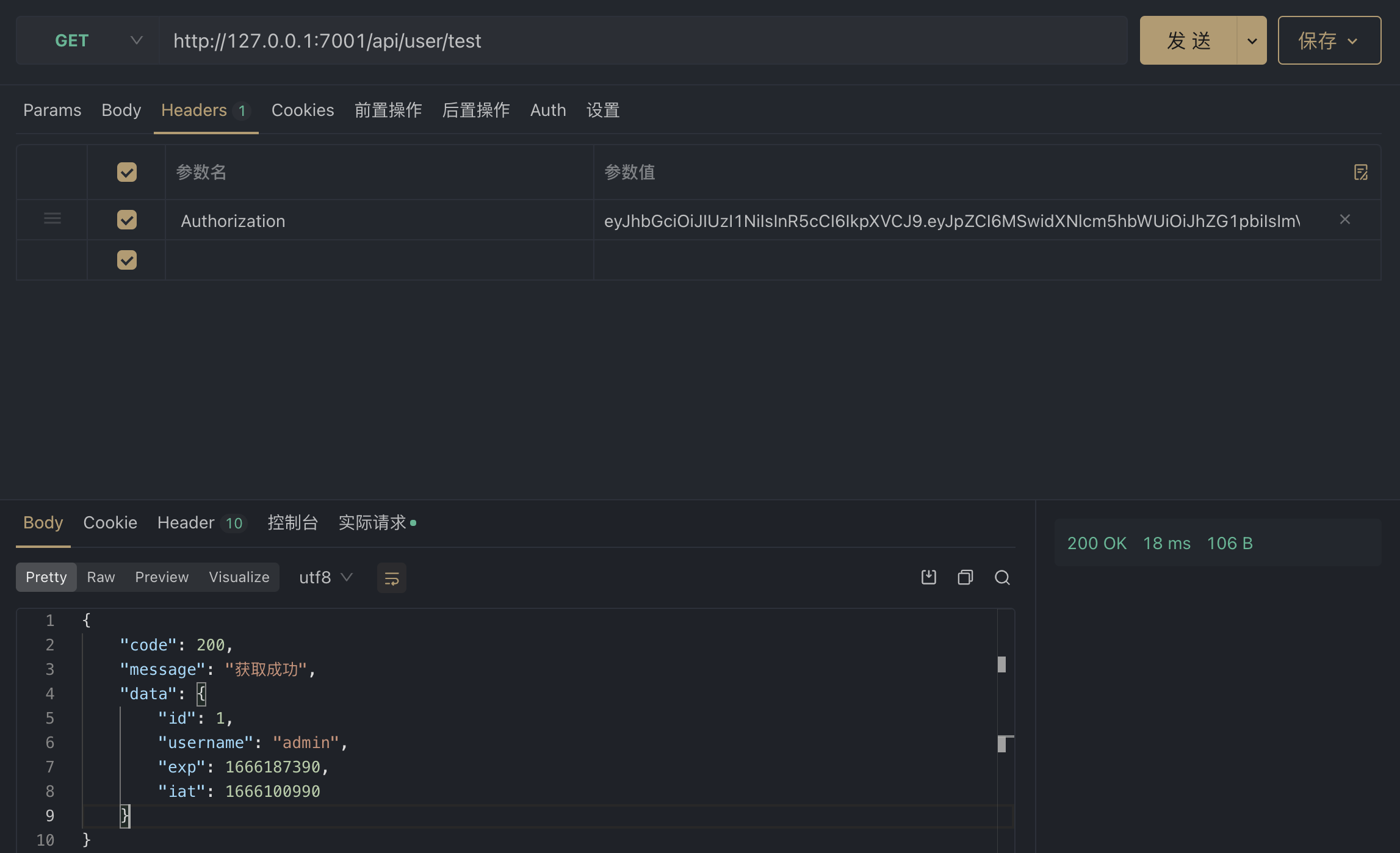Expand the send button dropdown arrow

pyautogui.click(x=1252, y=41)
